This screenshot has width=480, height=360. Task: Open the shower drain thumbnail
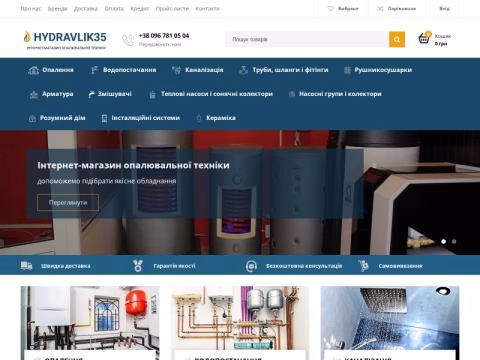click(x=390, y=318)
